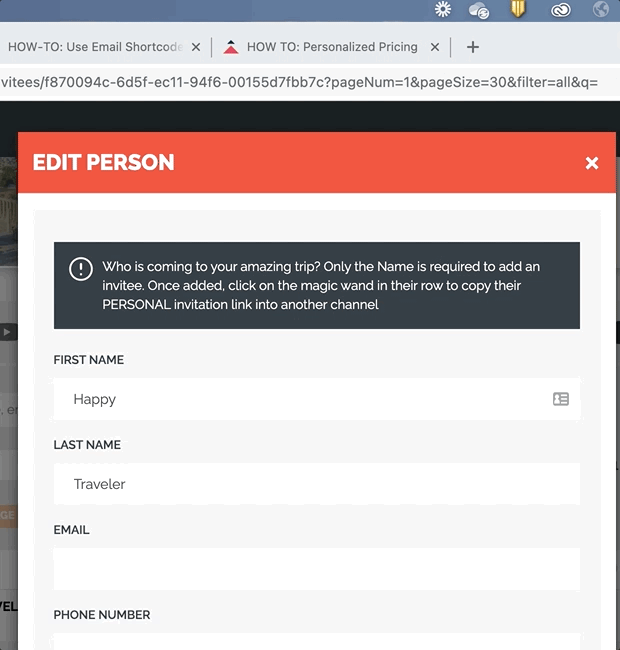Close the Personalized Pricing tab

click(x=435, y=47)
